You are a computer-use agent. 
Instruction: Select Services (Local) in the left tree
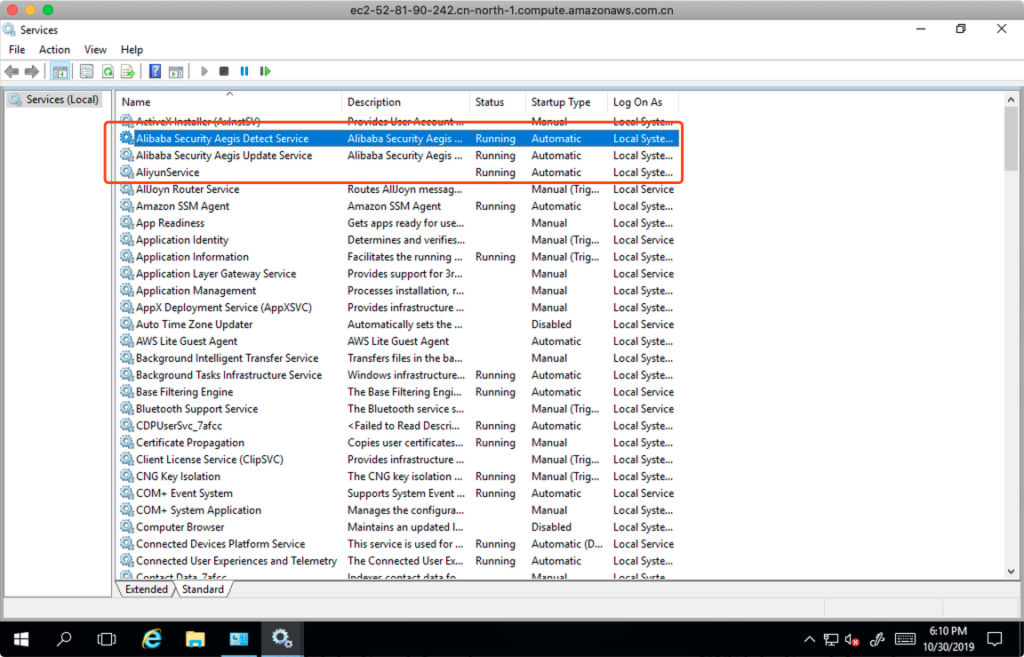click(62, 99)
